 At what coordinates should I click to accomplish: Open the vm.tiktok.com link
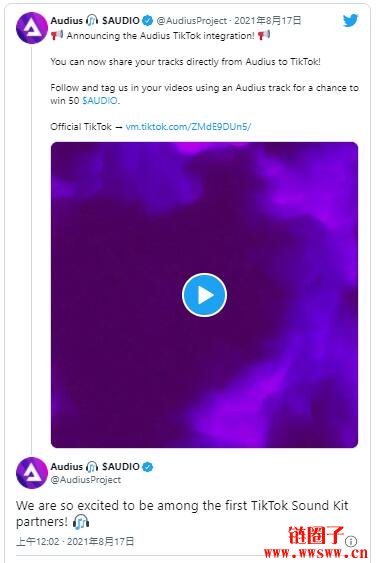(x=188, y=127)
